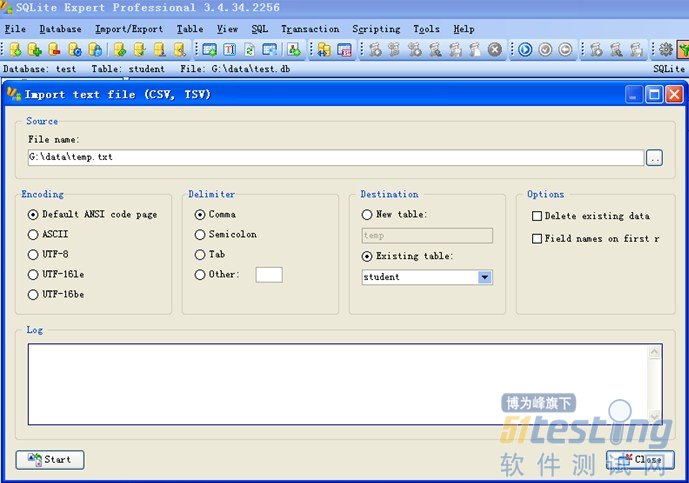Select Tab as delimiter
The image size is (689, 483).
[210, 254]
